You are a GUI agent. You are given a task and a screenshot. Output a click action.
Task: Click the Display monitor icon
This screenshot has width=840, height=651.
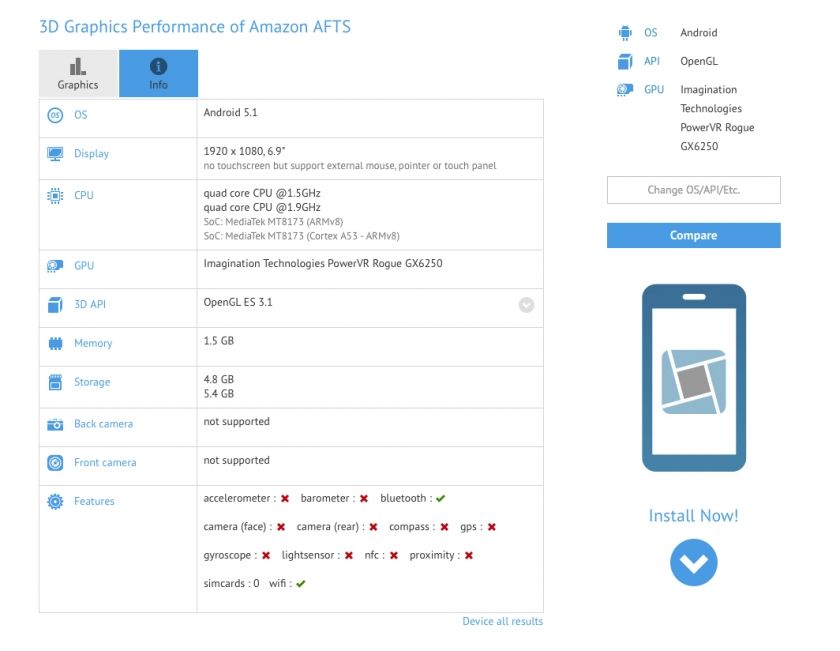pos(55,154)
